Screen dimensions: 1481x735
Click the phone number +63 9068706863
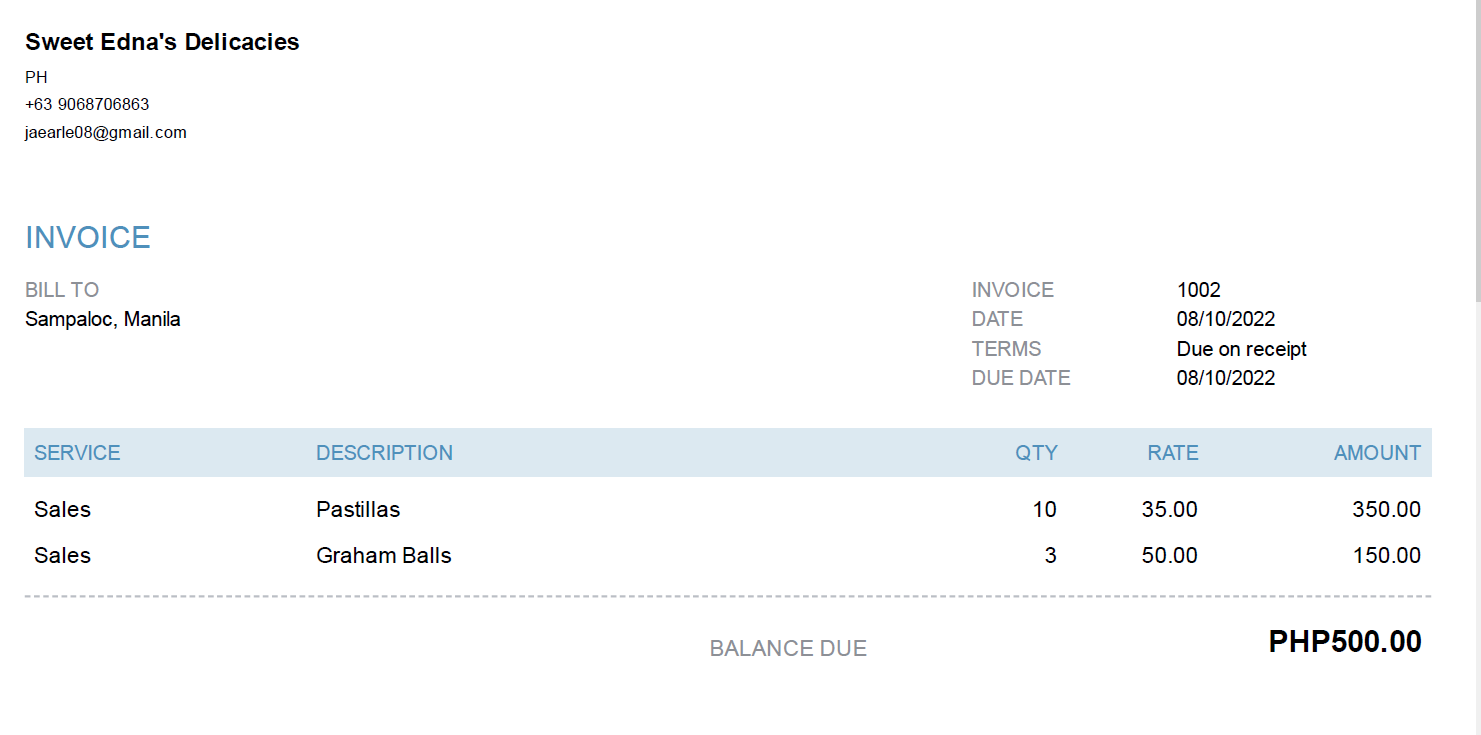point(87,104)
